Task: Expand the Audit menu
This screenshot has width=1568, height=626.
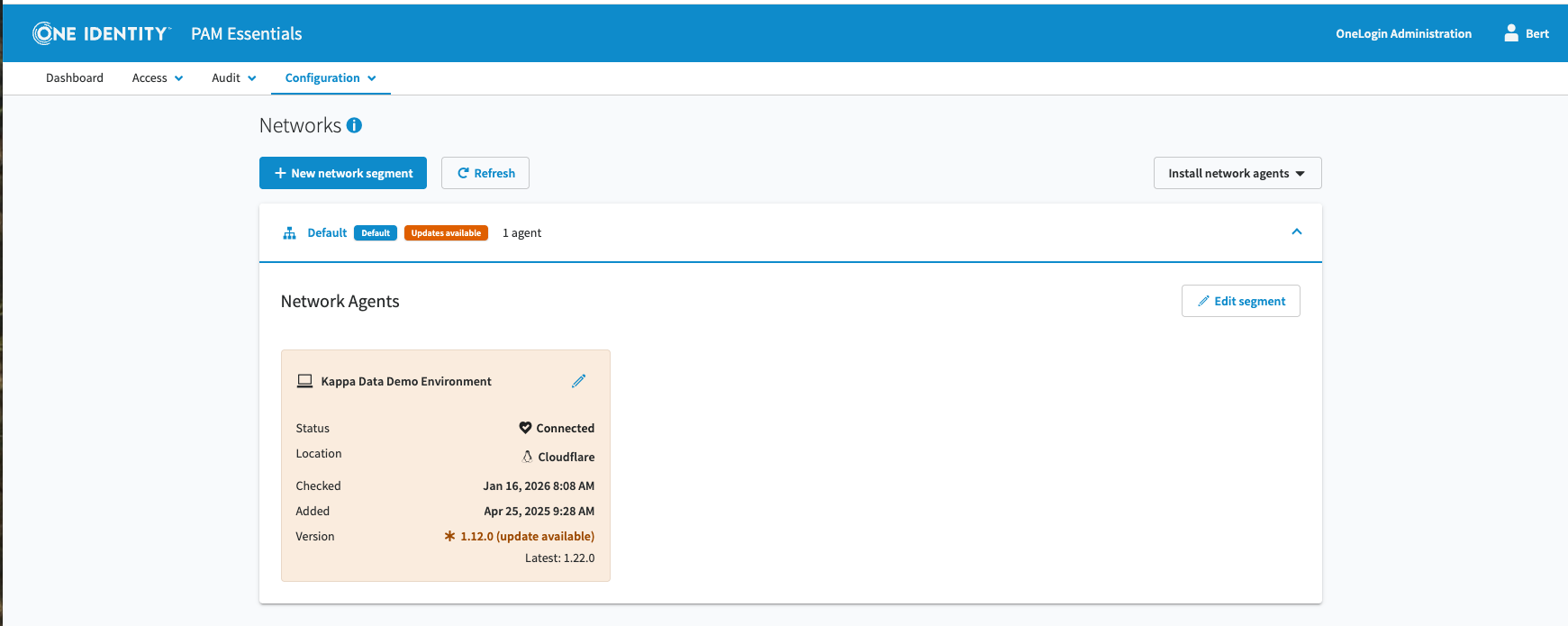Action: pyautogui.click(x=233, y=78)
